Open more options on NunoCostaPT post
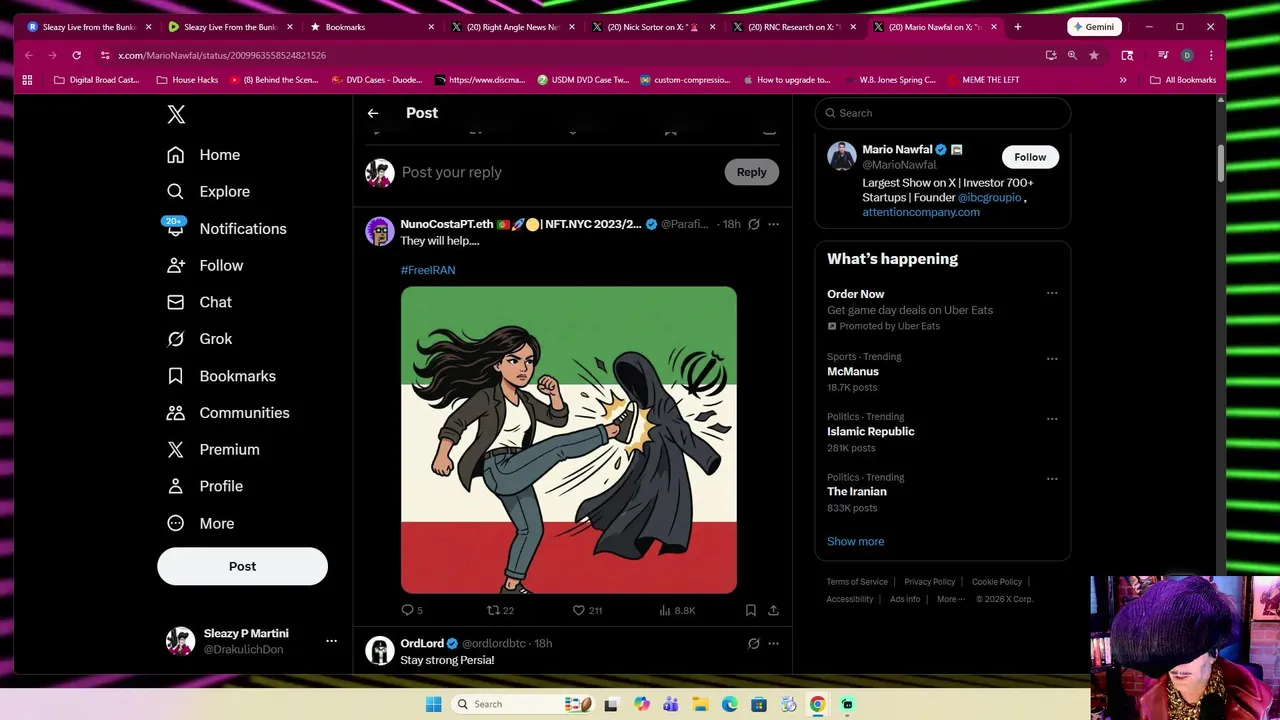1280x720 pixels. pyautogui.click(x=773, y=224)
